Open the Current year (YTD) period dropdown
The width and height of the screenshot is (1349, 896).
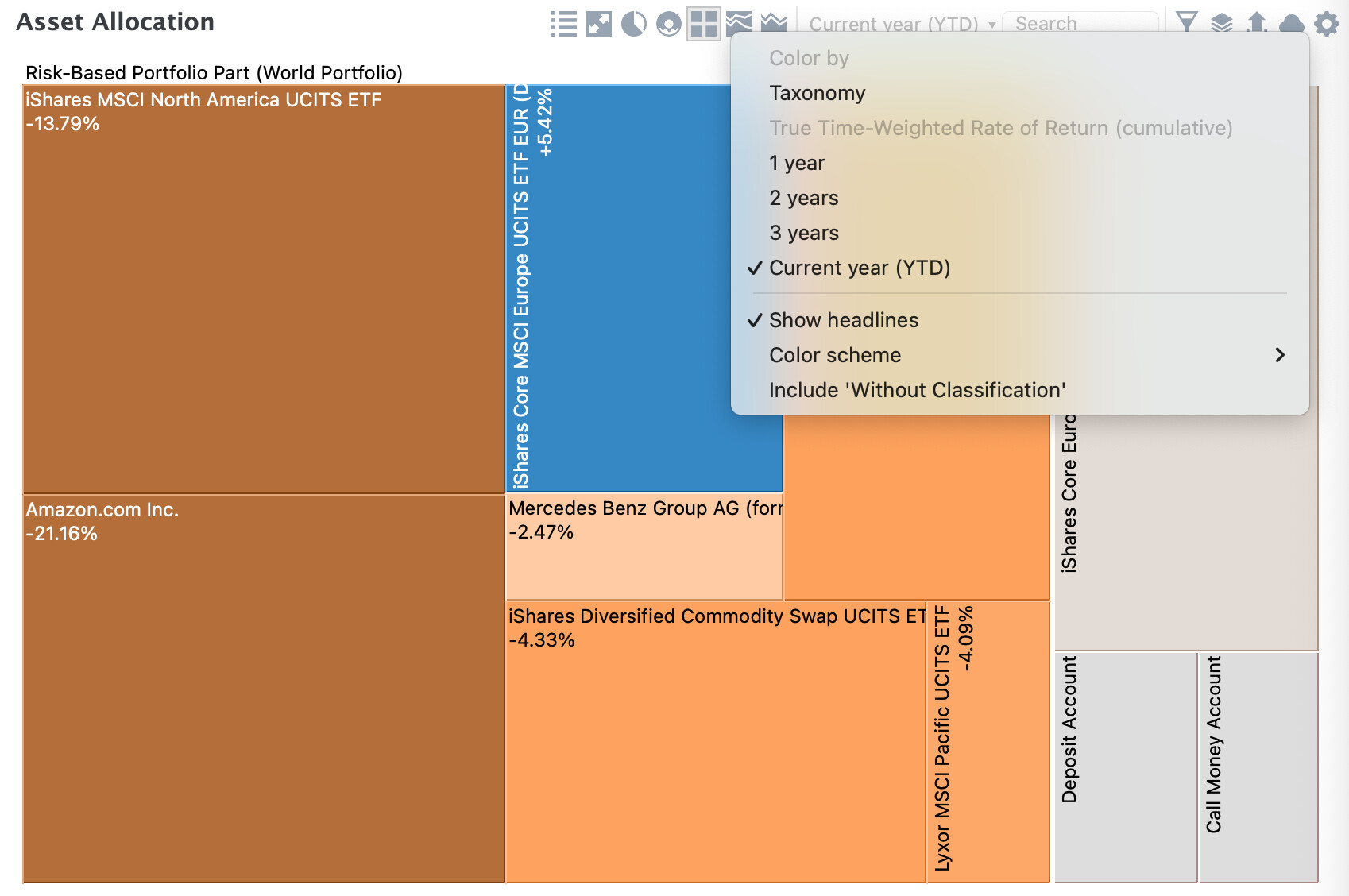tap(901, 24)
